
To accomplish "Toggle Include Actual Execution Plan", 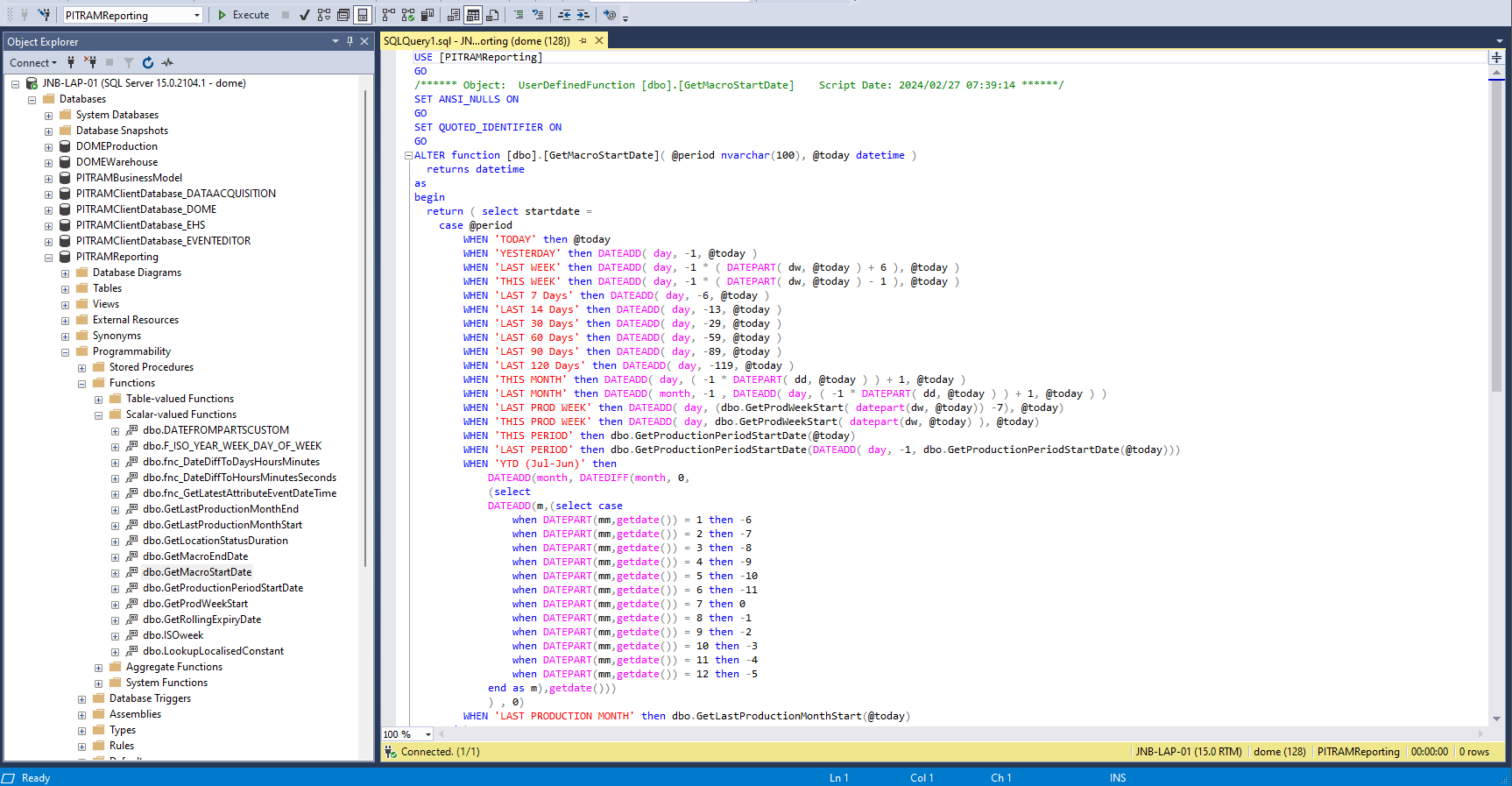I will click(389, 15).
